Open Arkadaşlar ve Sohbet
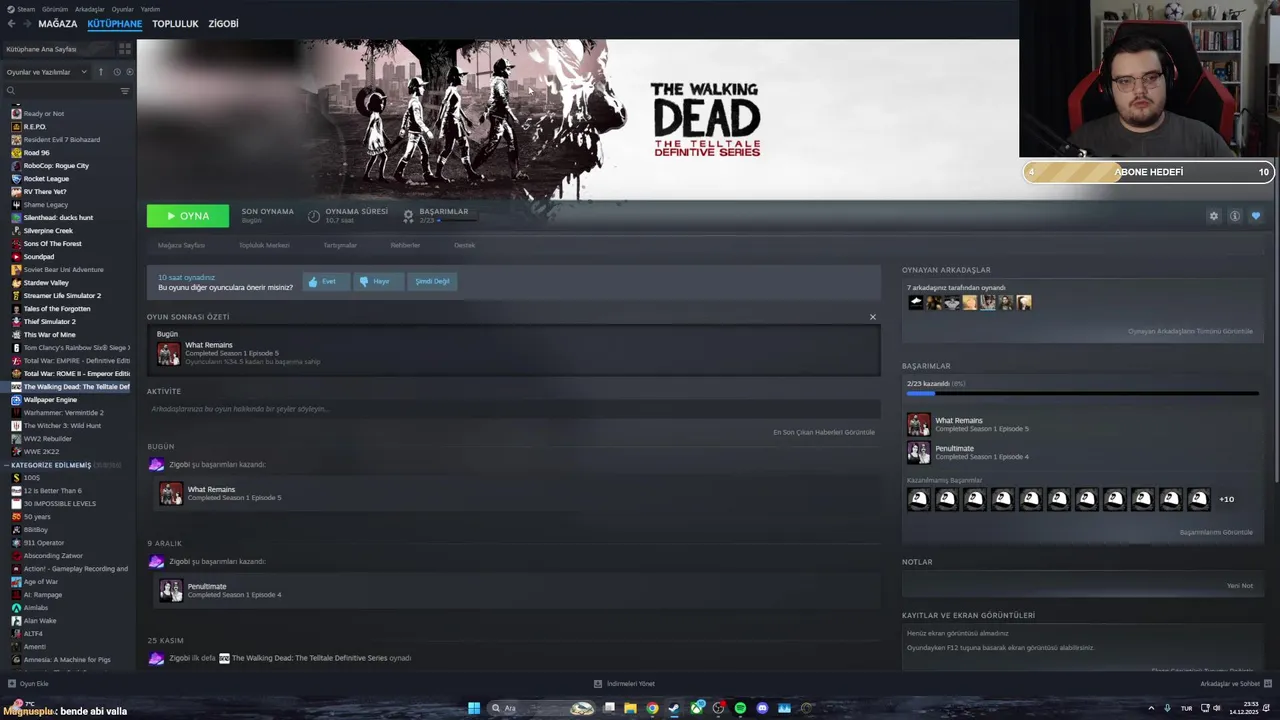1280x720 pixels. (1236, 684)
